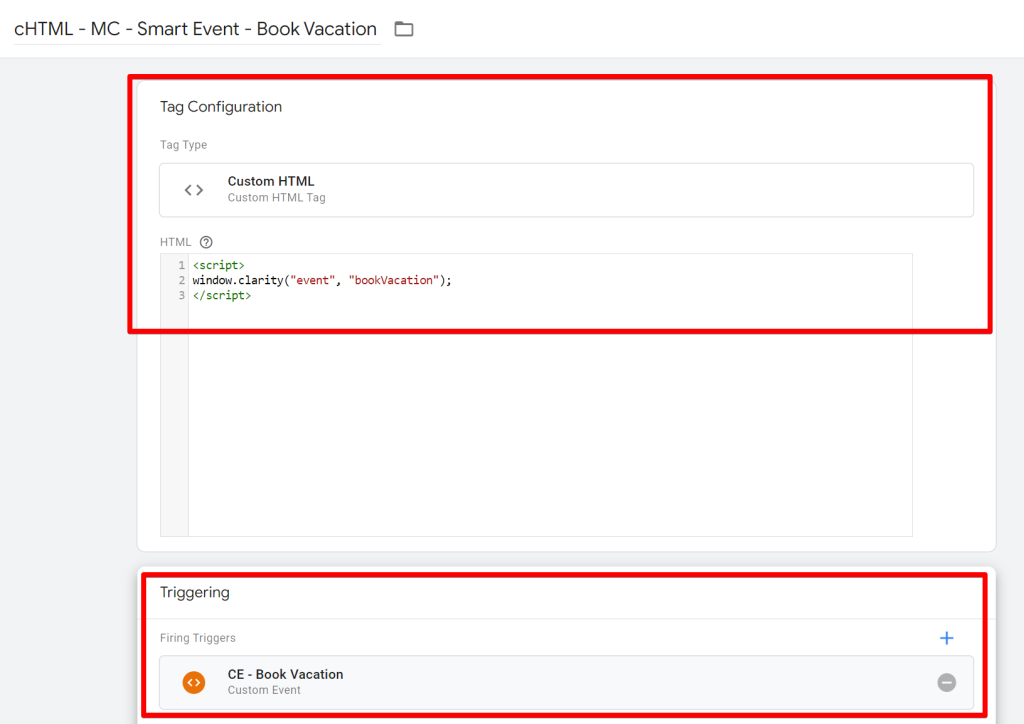
Task: Select the Custom HTML tag type card
Action: [x=566, y=190]
